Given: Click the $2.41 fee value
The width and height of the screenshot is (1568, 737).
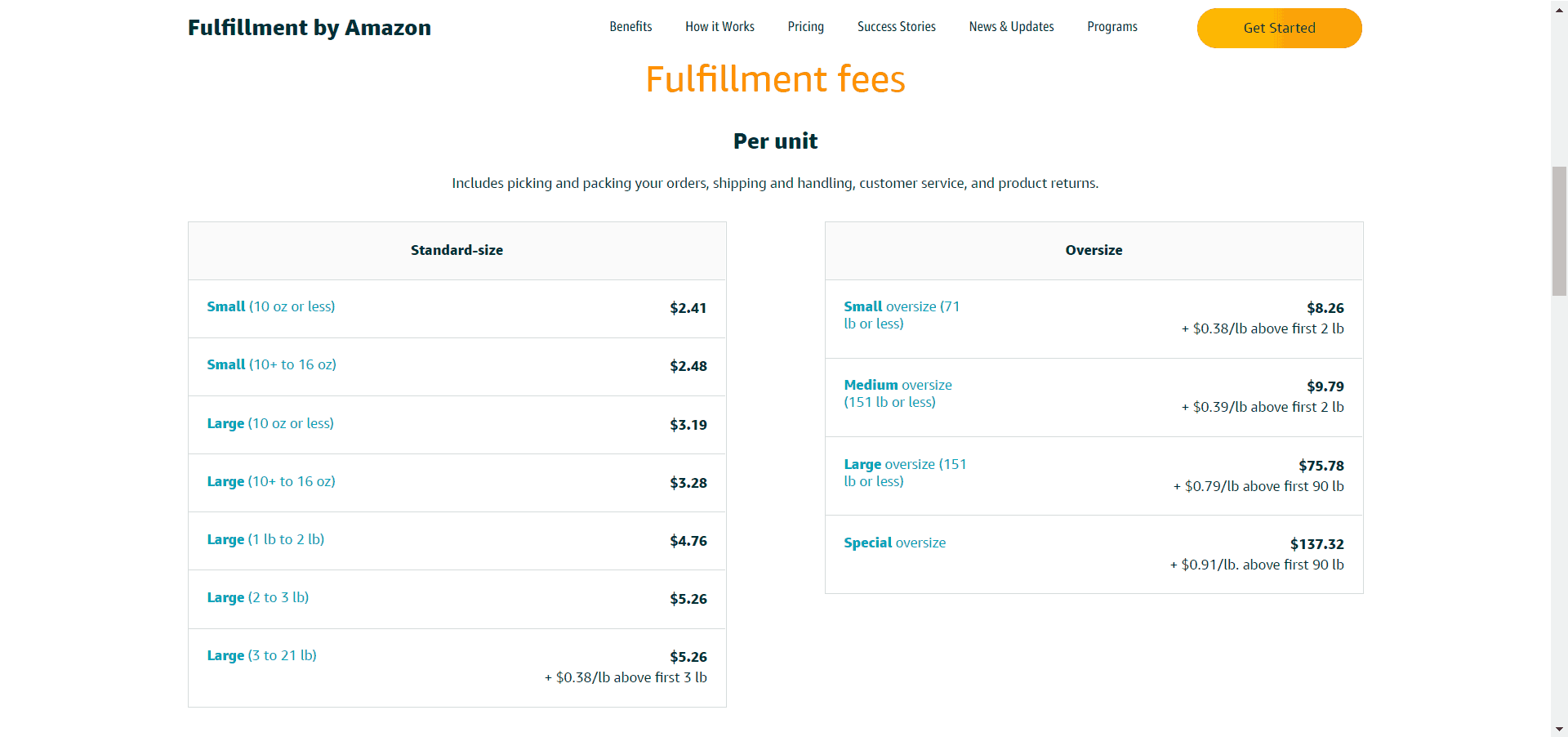Looking at the screenshot, I should (688, 308).
